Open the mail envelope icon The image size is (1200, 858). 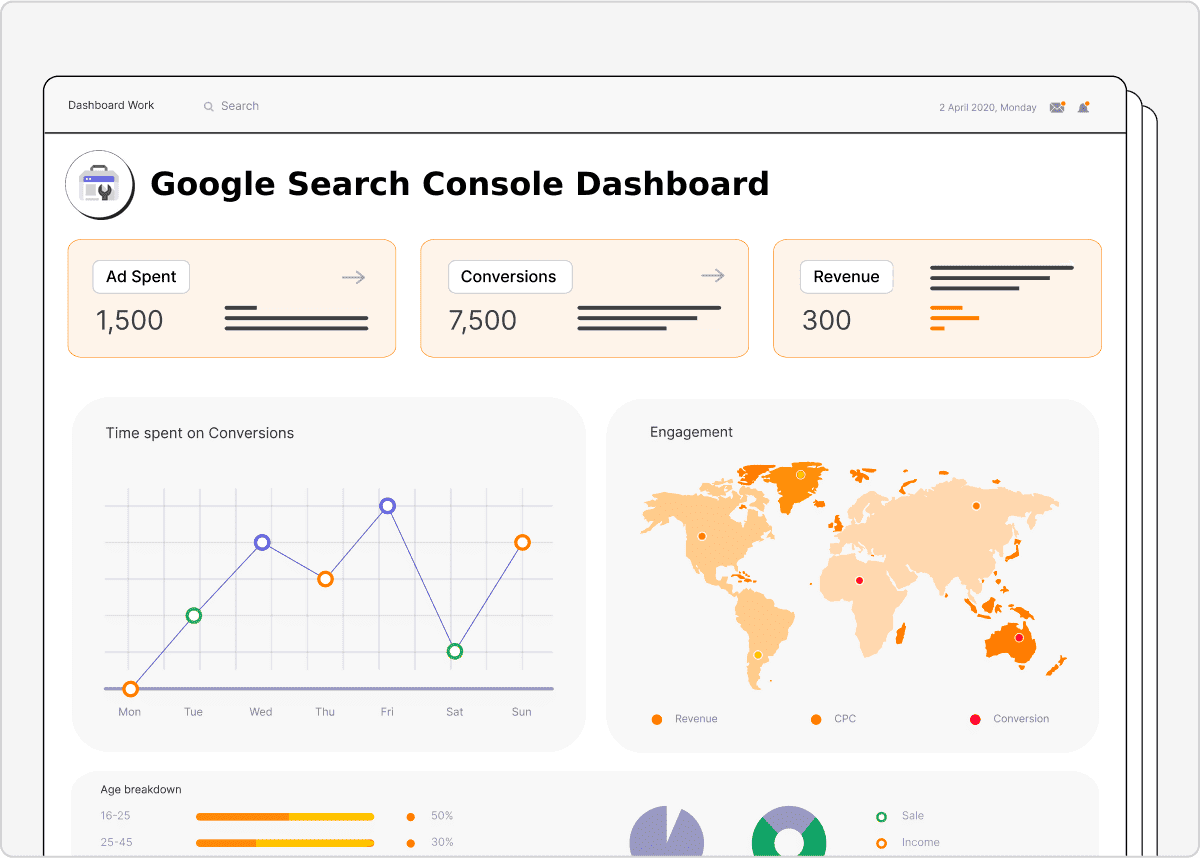[x=1057, y=107]
